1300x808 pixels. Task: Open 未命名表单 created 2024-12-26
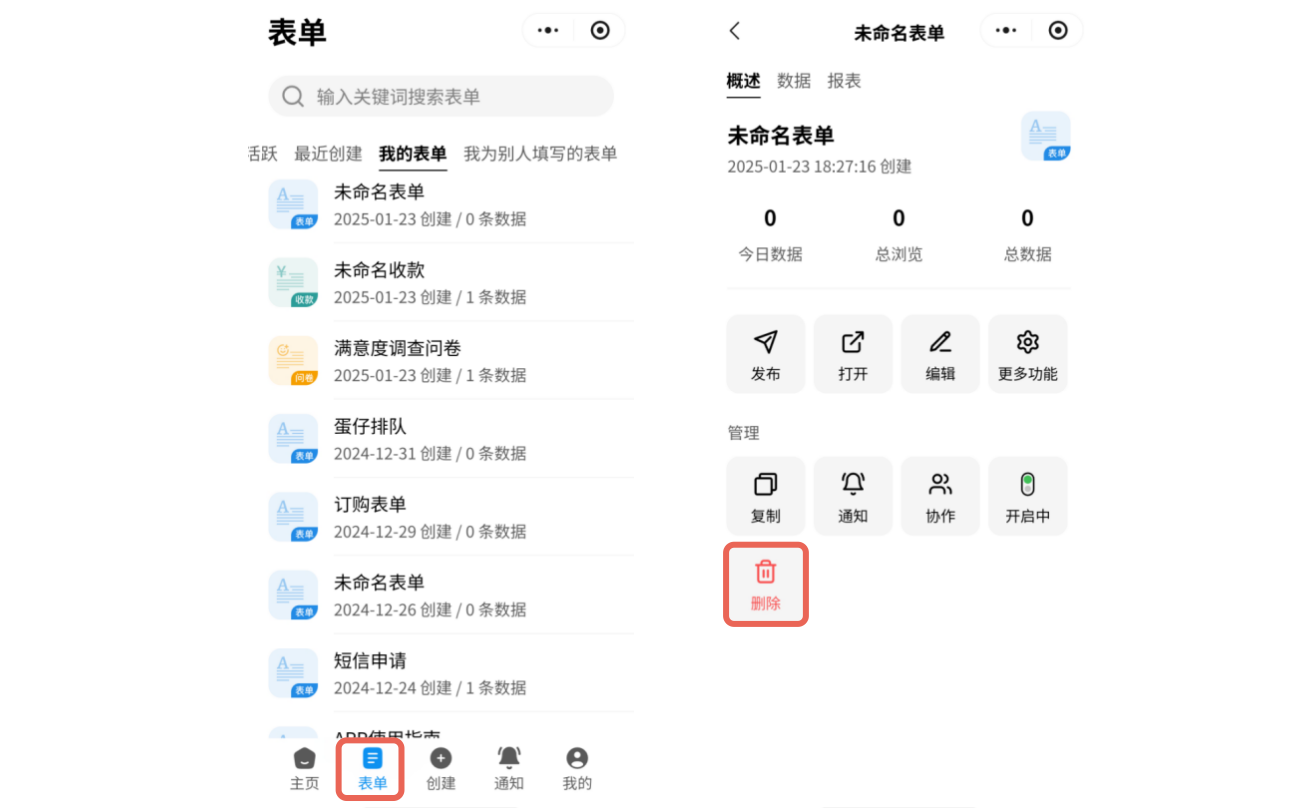tap(450, 595)
